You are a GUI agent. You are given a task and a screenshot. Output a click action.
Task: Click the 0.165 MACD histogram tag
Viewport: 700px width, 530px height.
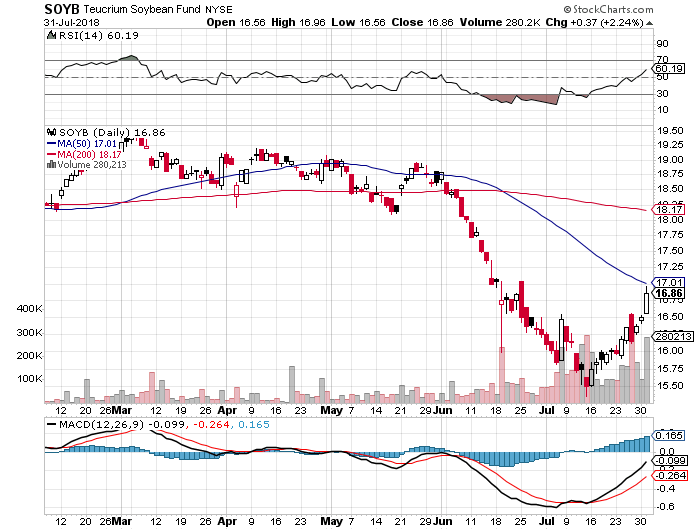click(669, 435)
